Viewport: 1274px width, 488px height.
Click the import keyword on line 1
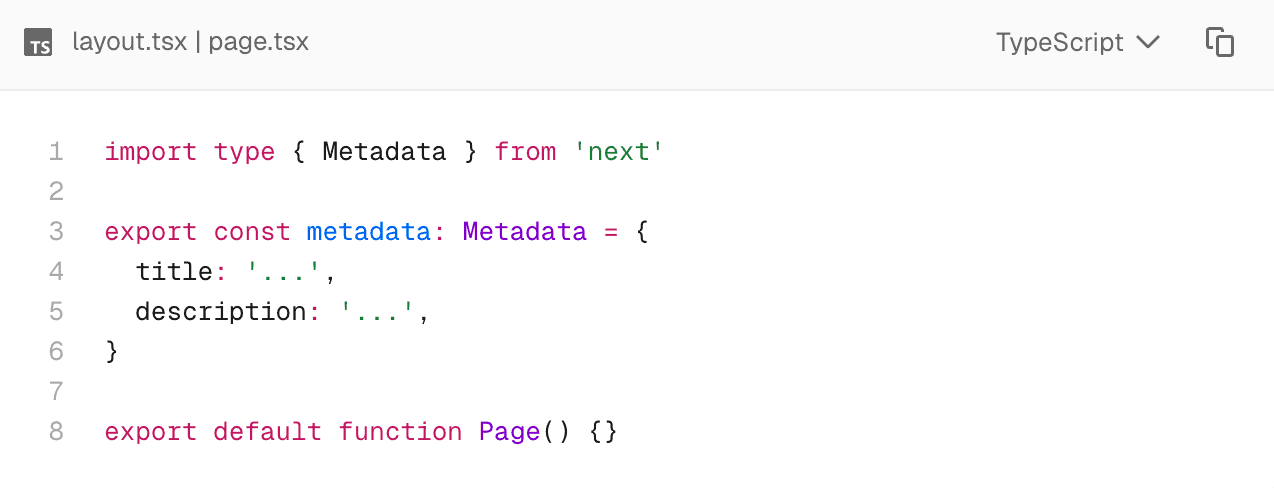150,152
